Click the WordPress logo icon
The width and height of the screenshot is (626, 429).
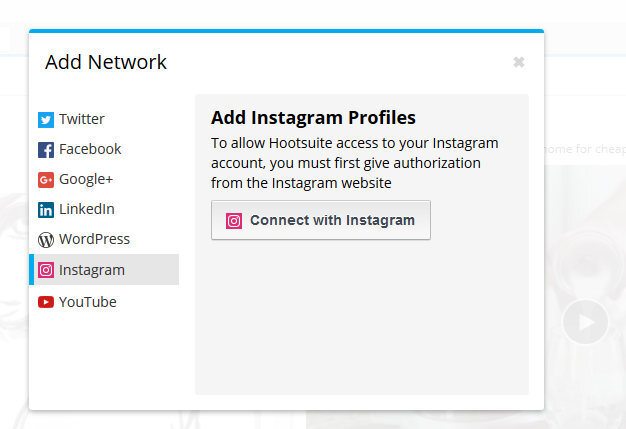[46, 240]
